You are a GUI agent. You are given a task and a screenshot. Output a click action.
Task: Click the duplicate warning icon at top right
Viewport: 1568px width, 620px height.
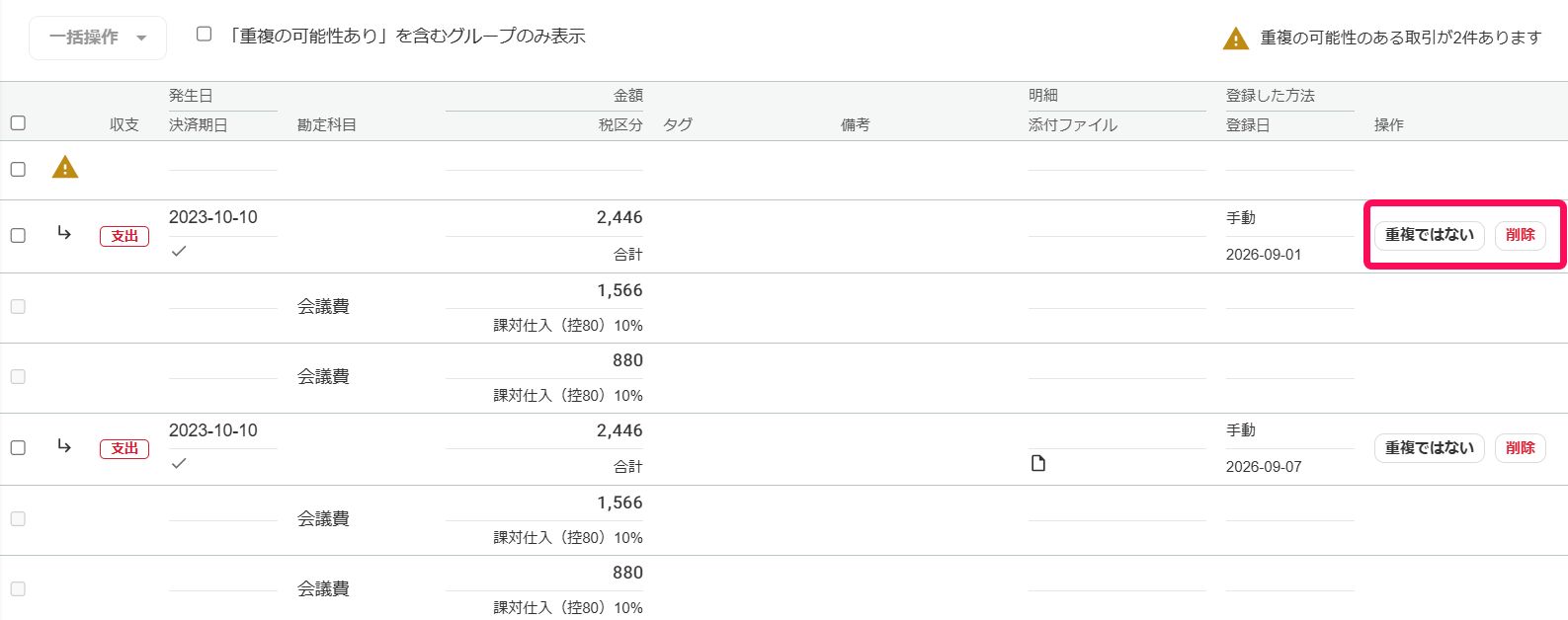[x=1236, y=39]
